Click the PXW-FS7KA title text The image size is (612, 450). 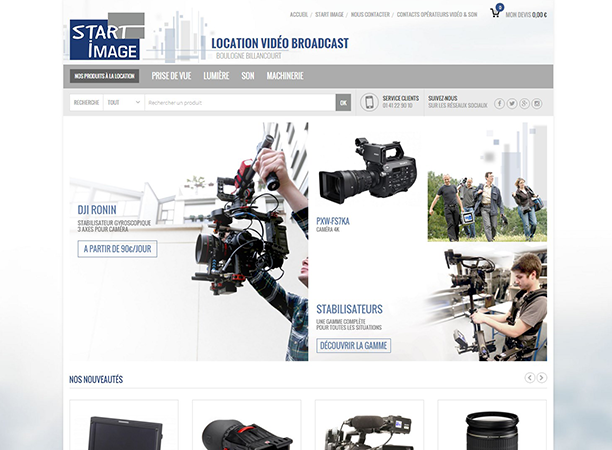tap(333, 221)
